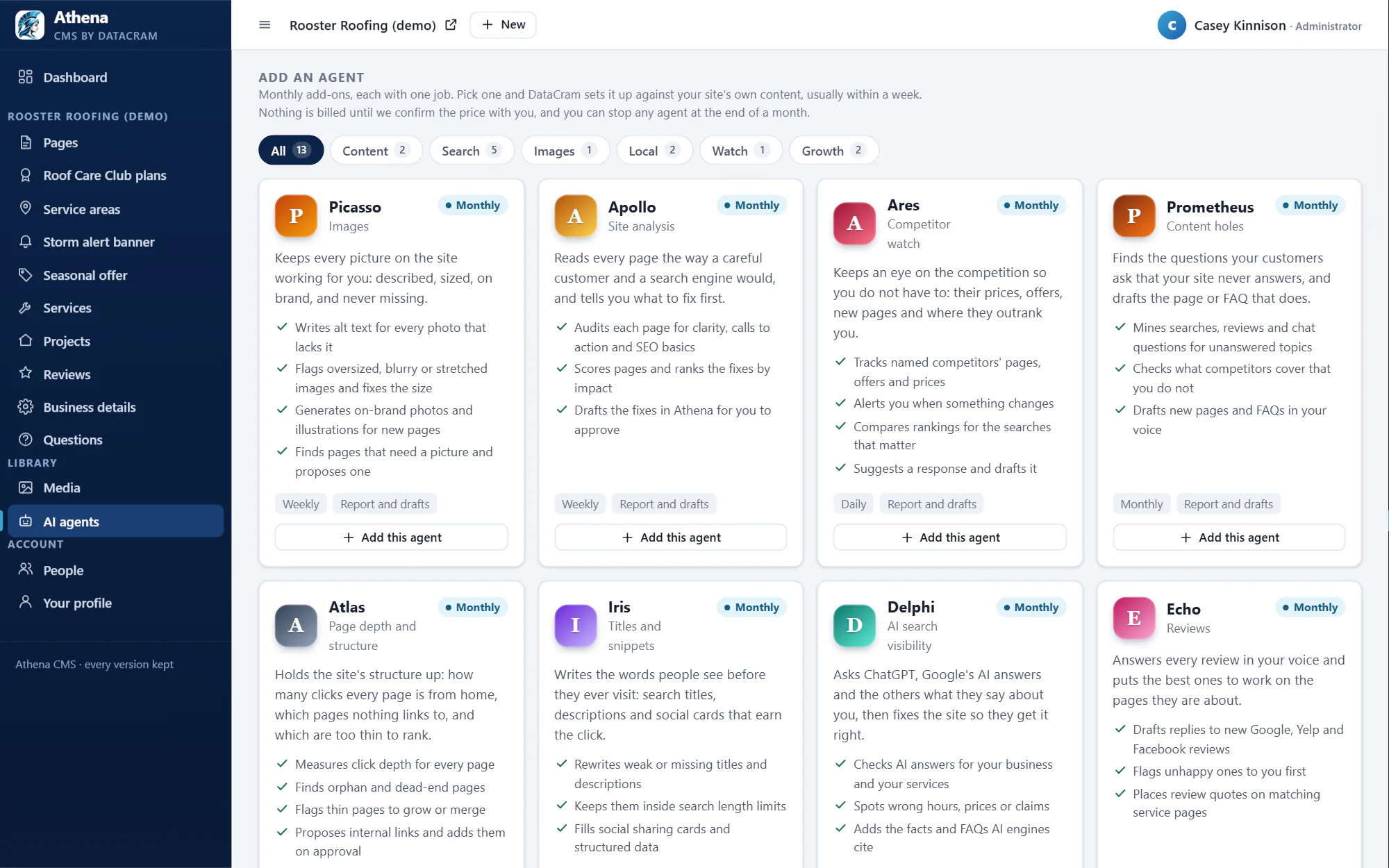
Task: Click the Storm alert banner bell icon
Action: pyautogui.click(x=26, y=242)
